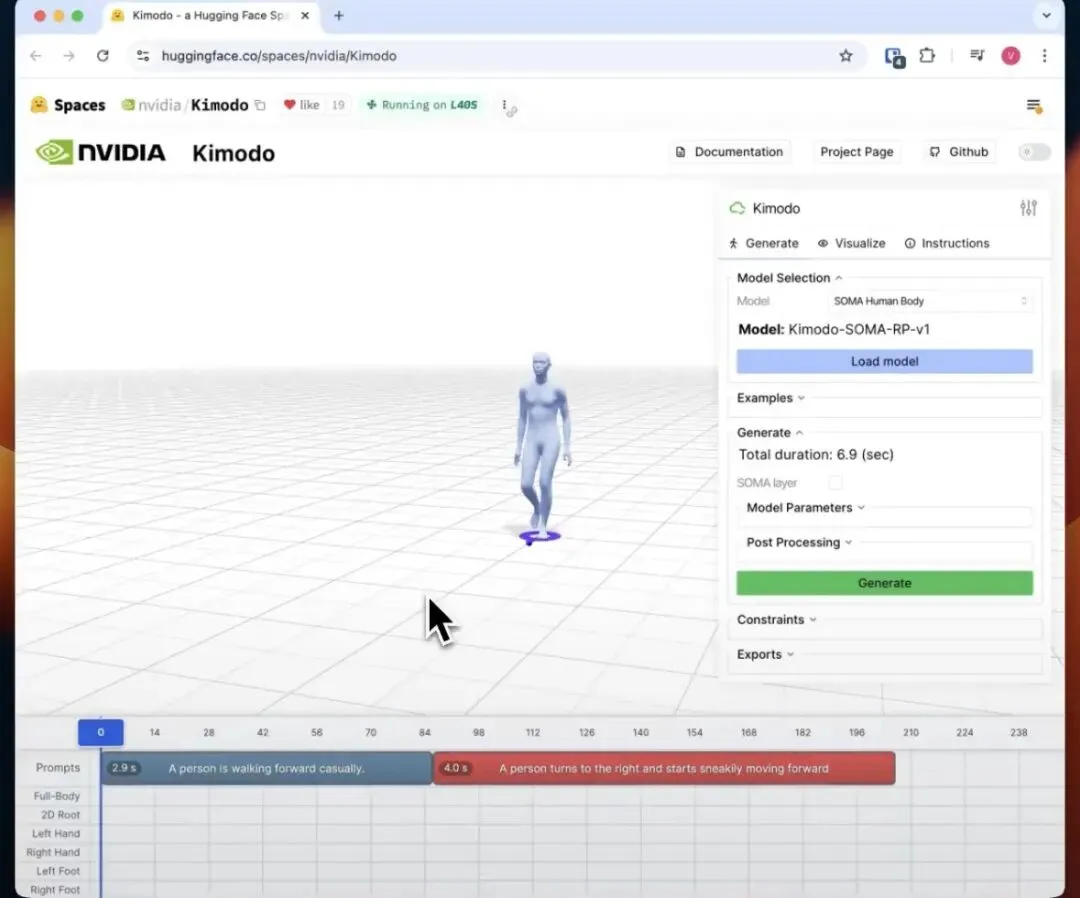
Task: Open the space three-dot options menu
Action: 505,105
